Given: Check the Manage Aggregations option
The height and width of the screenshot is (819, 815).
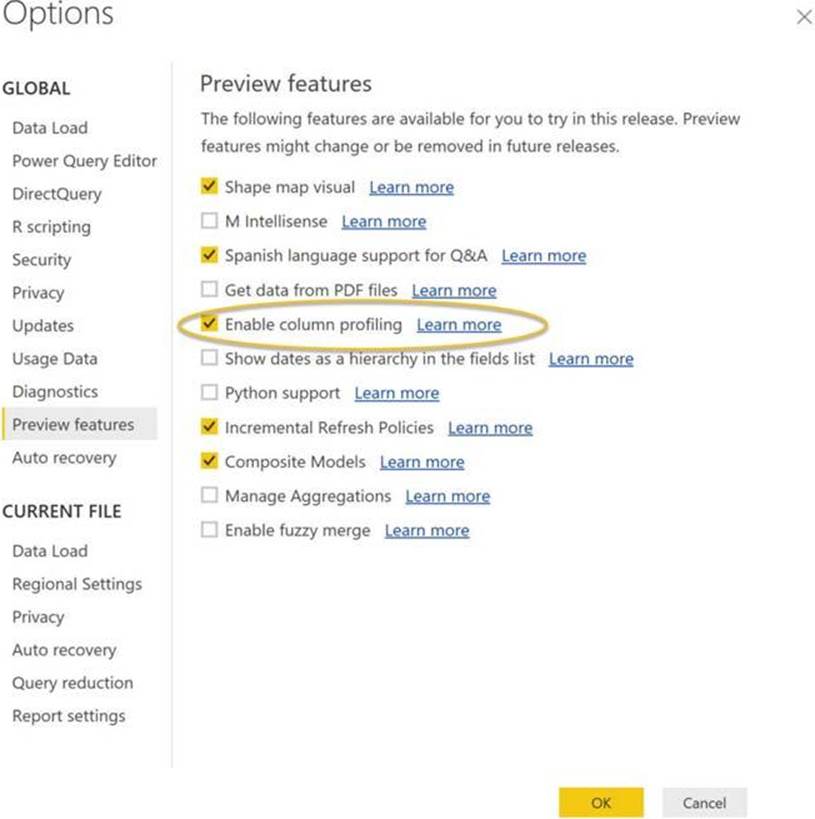Looking at the screenshot, I should (209, 496).
